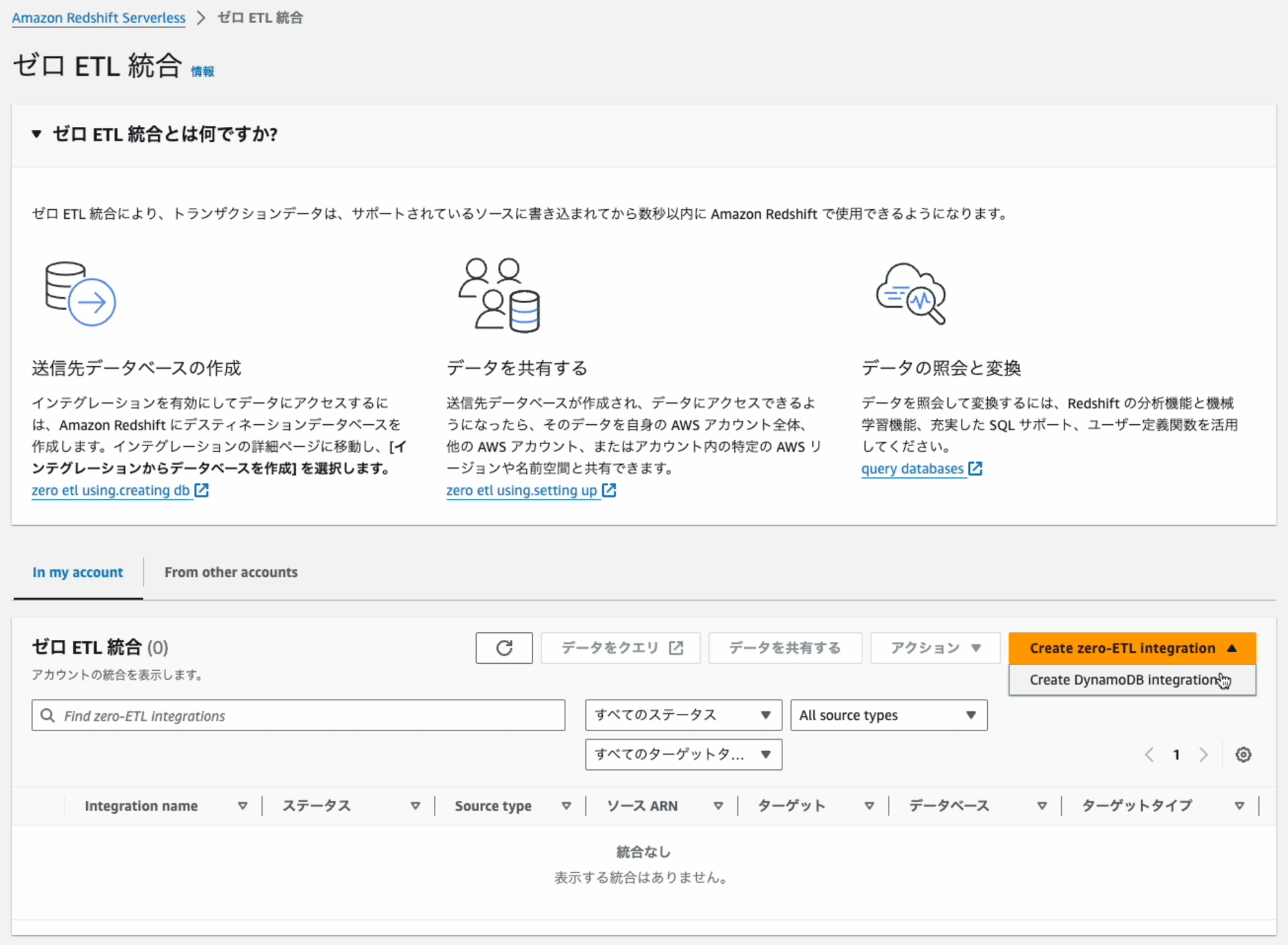Toggle Create zero-ETL integration dropdown button
This screenshot has height=945, width=1288.
1132,648
